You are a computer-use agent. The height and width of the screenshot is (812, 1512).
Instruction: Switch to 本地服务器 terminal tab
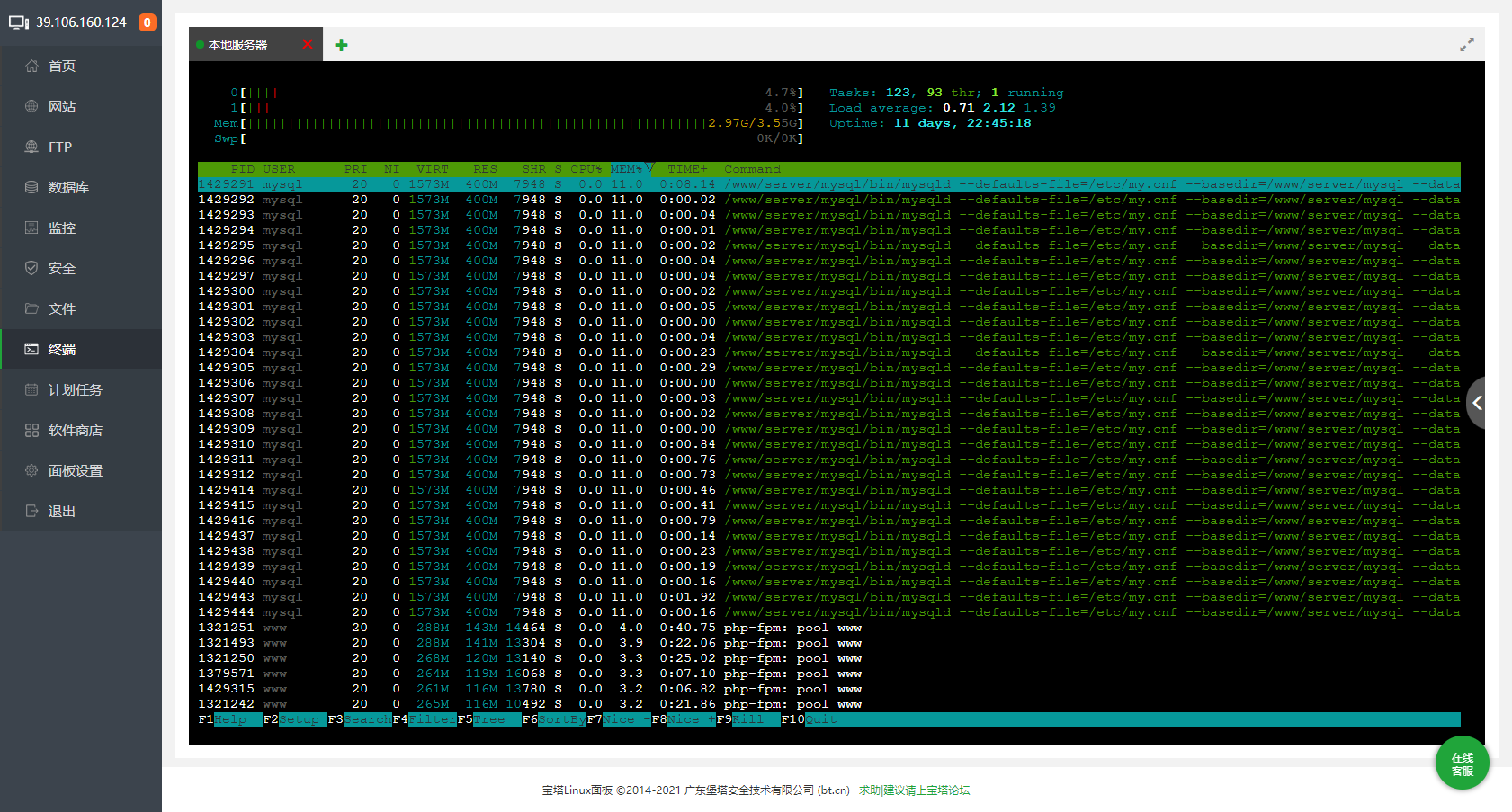237,45
